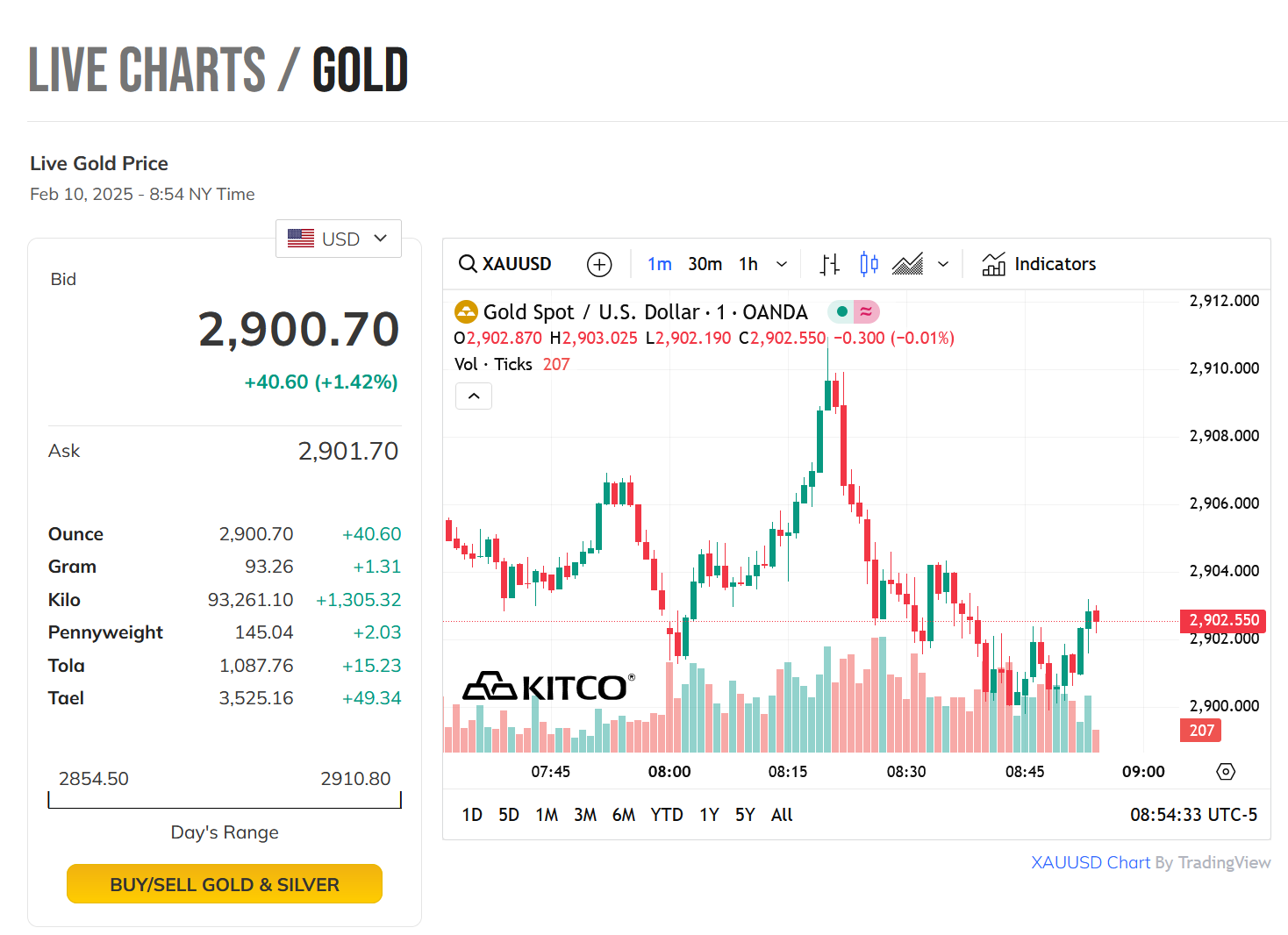Expand the time interval dropdown arrow
Image resolution: width=1288 pixels, height=935 pixels.
click(782, 264)
